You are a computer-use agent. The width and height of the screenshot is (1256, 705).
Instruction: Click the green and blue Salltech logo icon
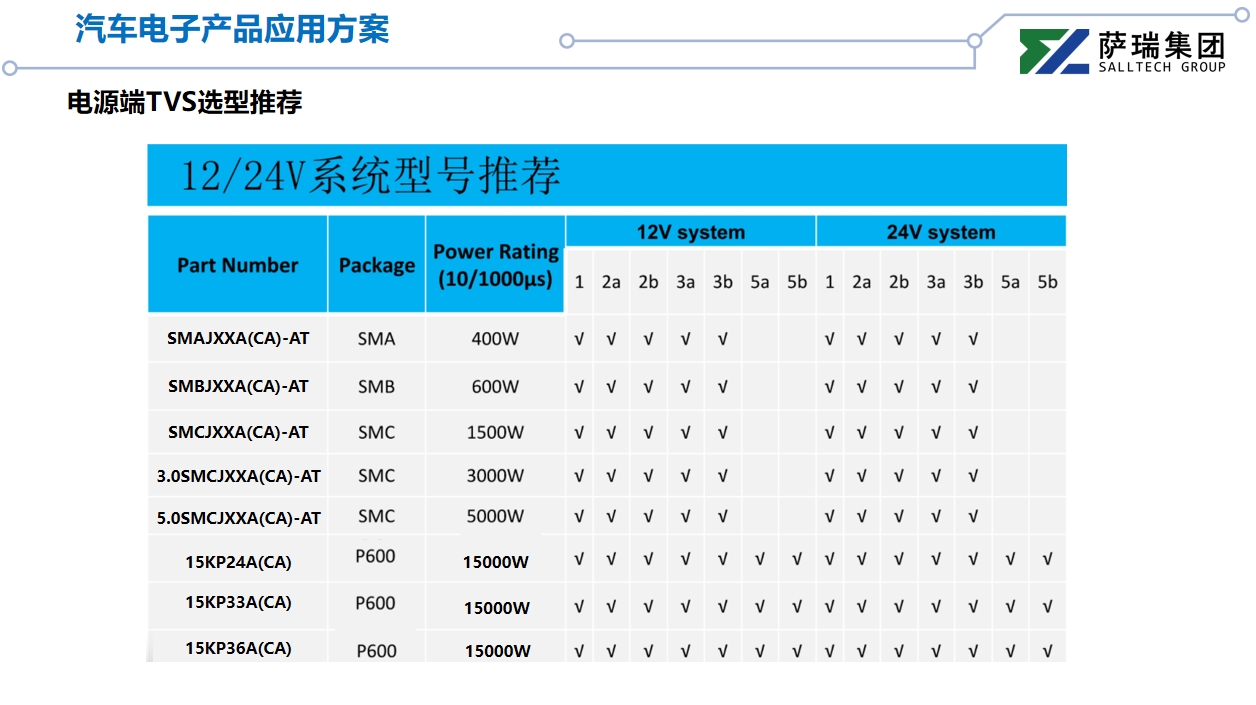pos(1054,52)
